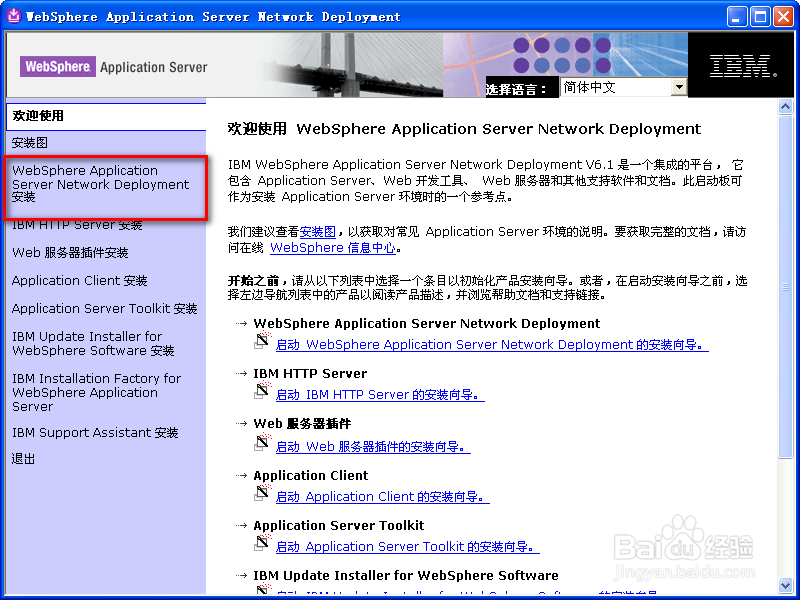The height and width of the screenshot is (600, 800).
Task: Click the bold WebSphere Application Server Network Deployment heading
Action: (427, 323)
